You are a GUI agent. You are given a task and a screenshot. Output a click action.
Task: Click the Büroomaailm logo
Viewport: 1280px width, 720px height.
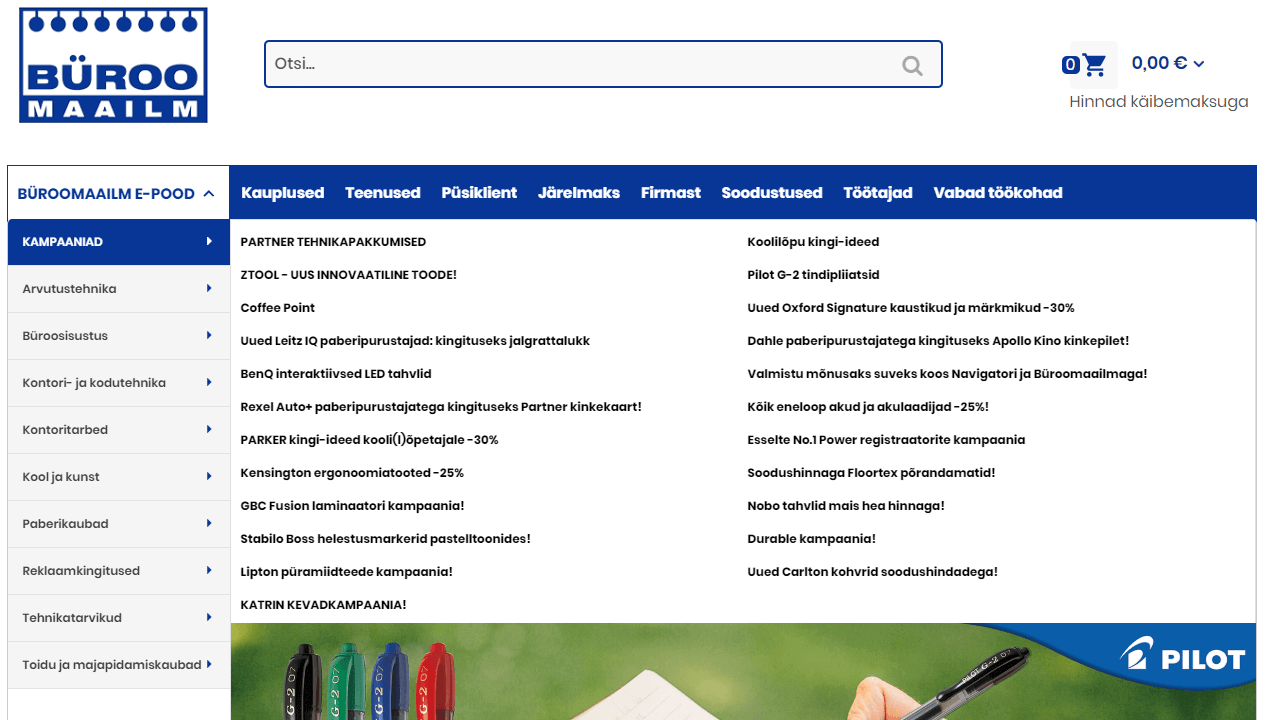coord(113,65)
